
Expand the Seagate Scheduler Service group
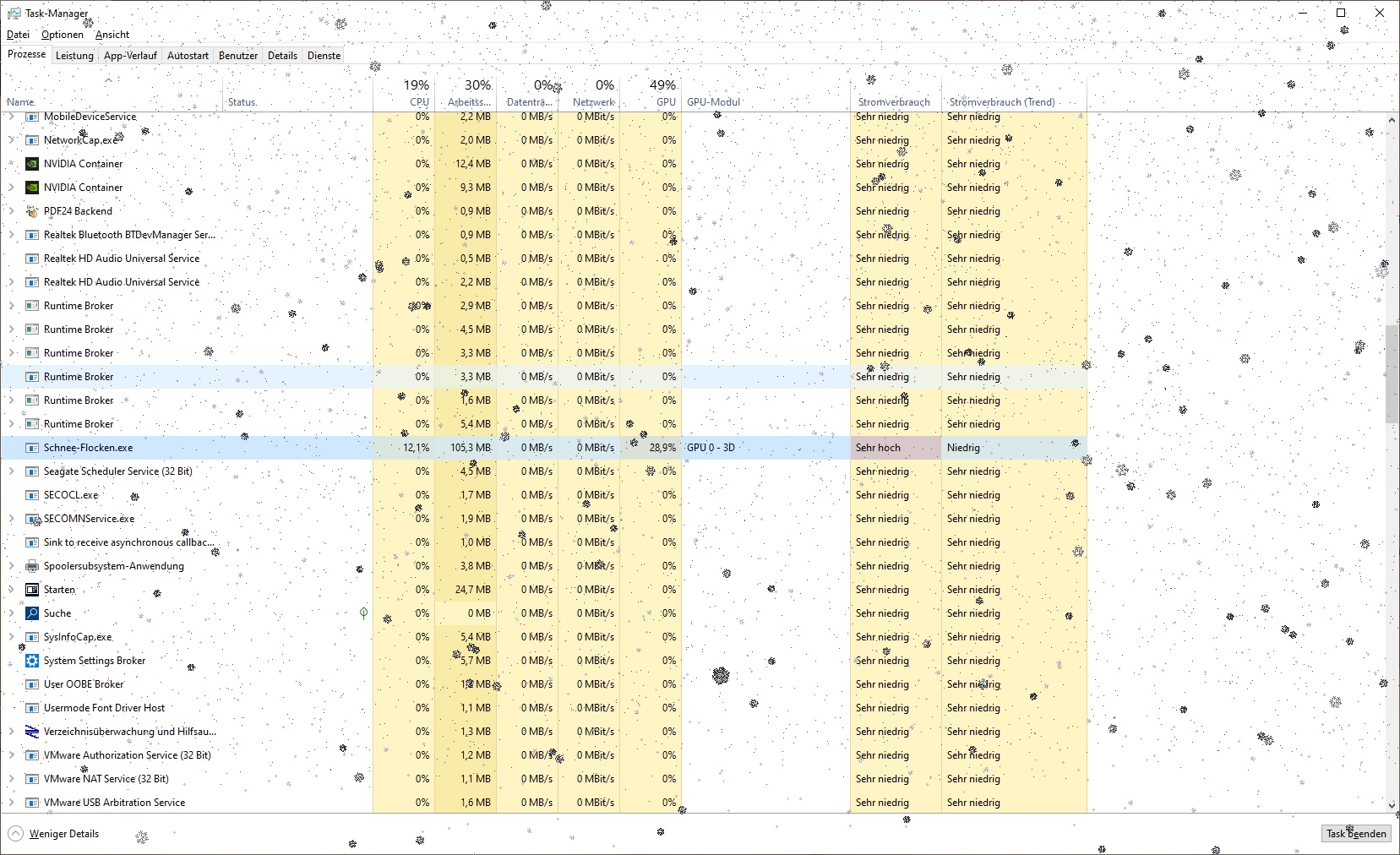[11, 471]
